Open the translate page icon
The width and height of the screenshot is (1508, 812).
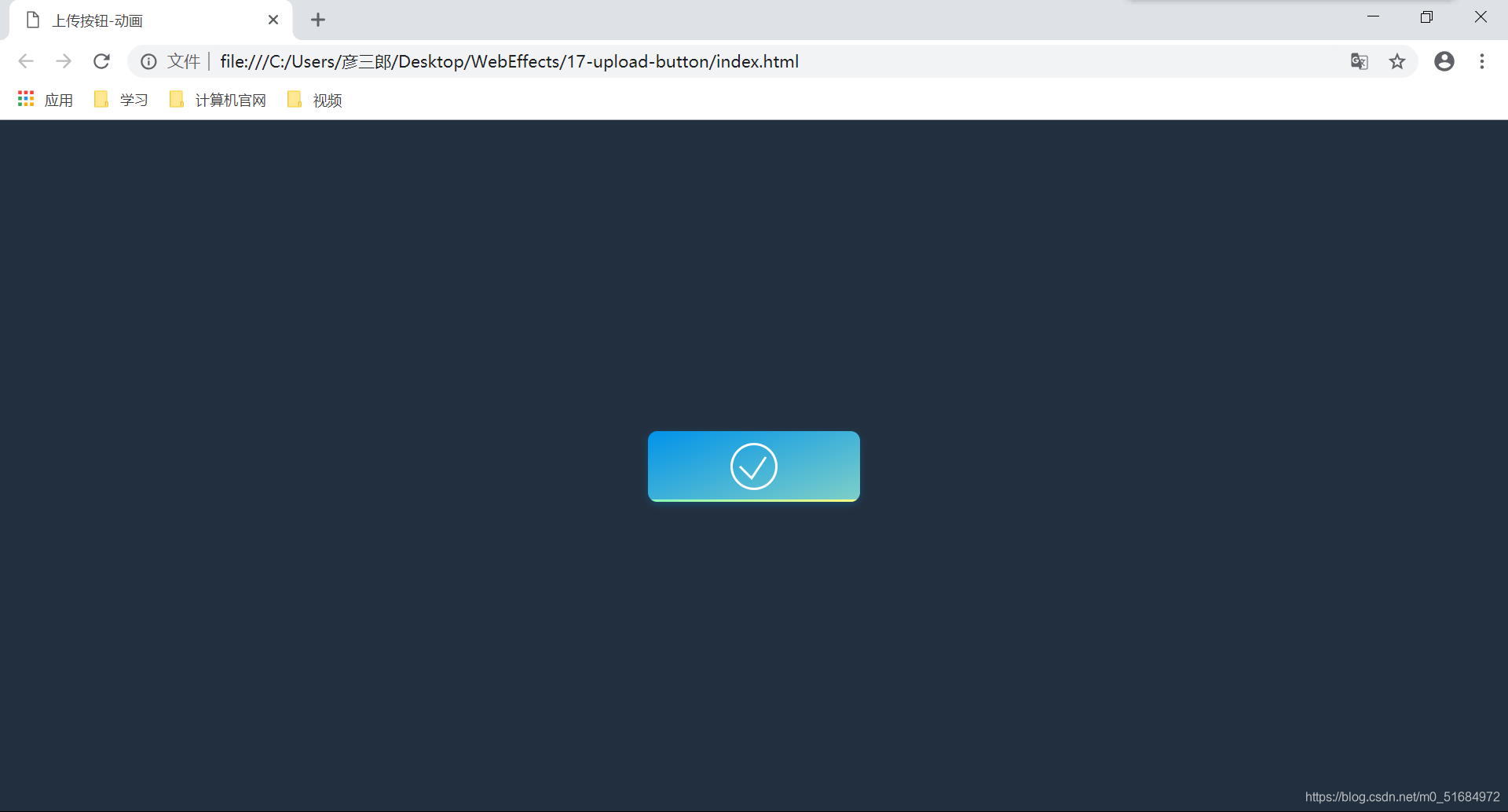pos(1360,61)
